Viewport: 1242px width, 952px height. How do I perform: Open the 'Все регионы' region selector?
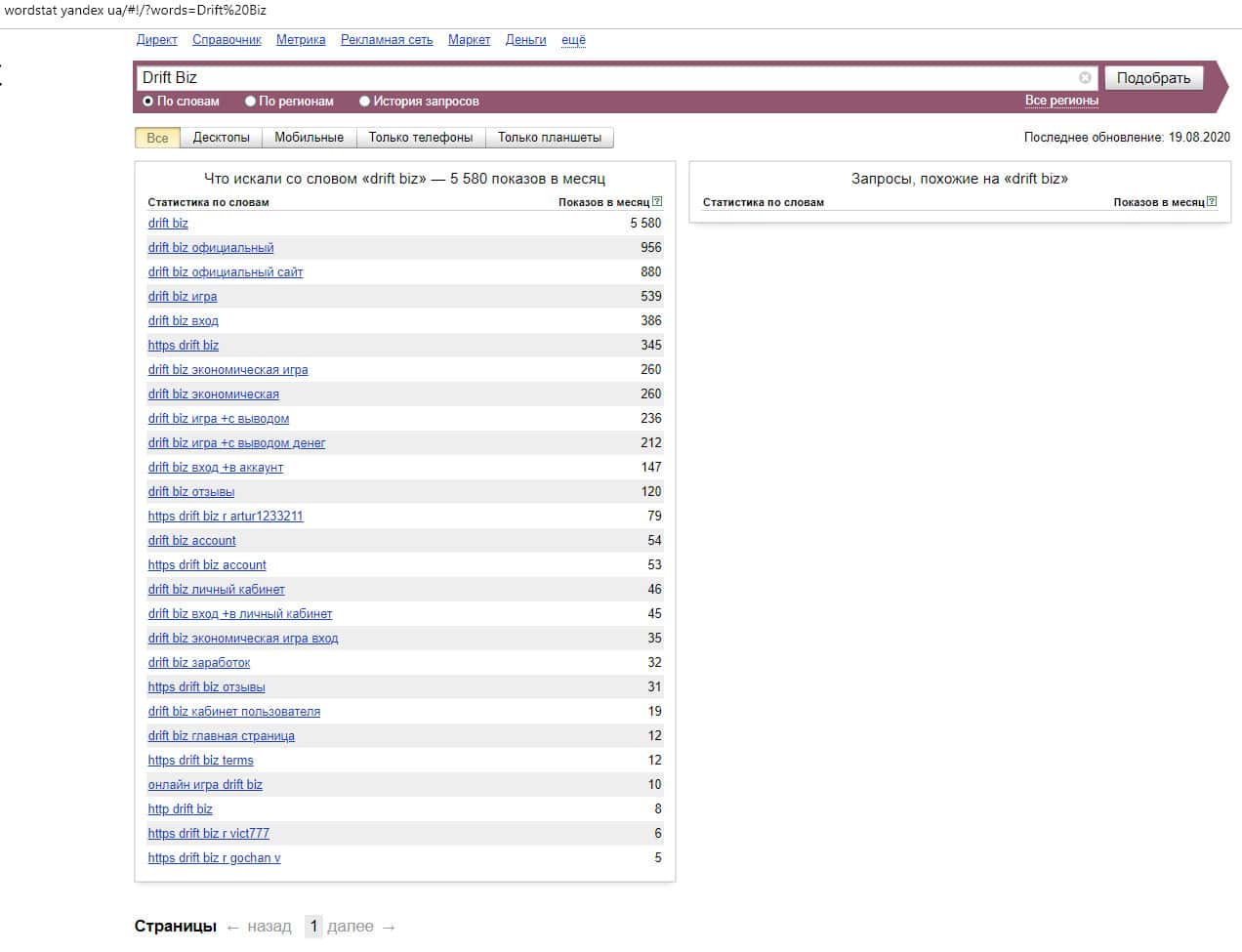1061,101
